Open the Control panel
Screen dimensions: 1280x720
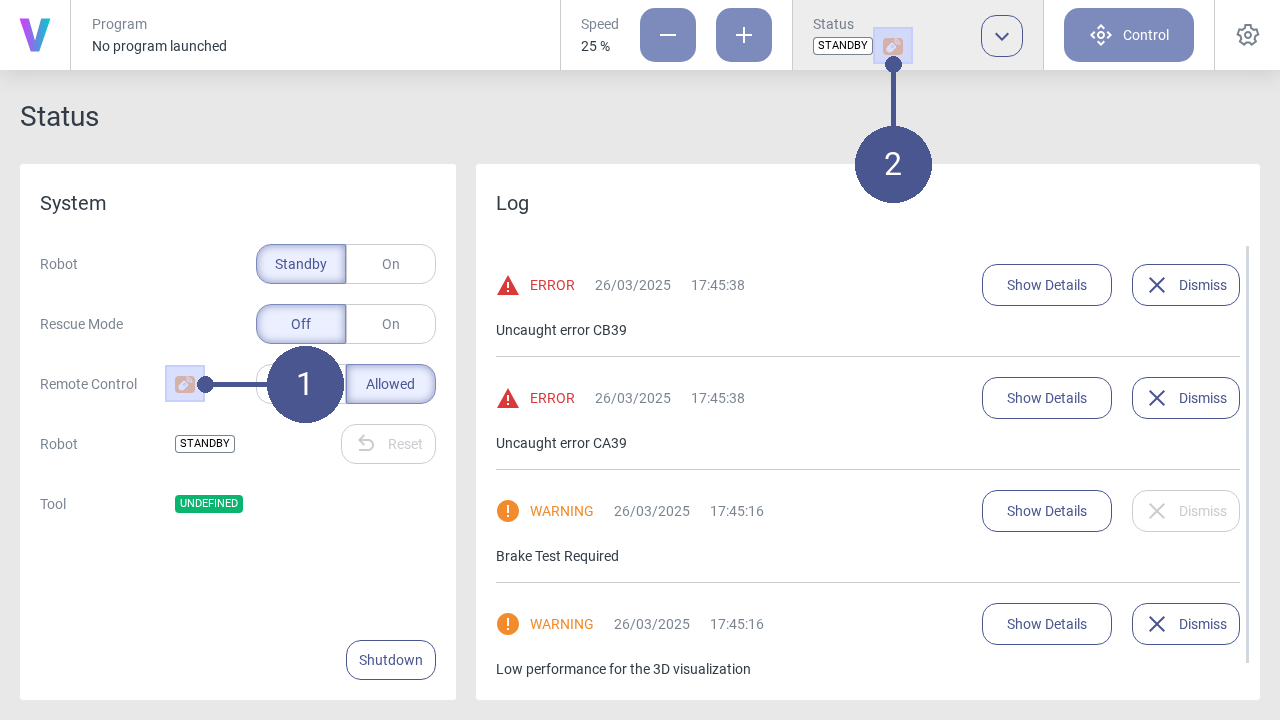tap(1128, 35)
